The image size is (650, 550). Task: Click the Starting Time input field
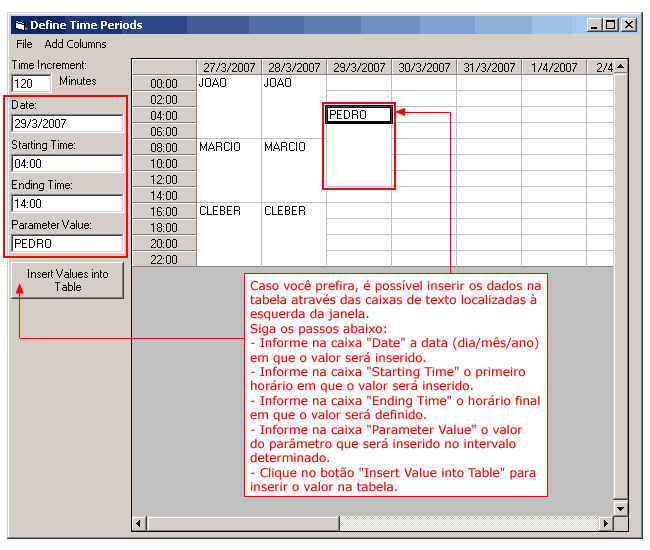pos(67,163)
